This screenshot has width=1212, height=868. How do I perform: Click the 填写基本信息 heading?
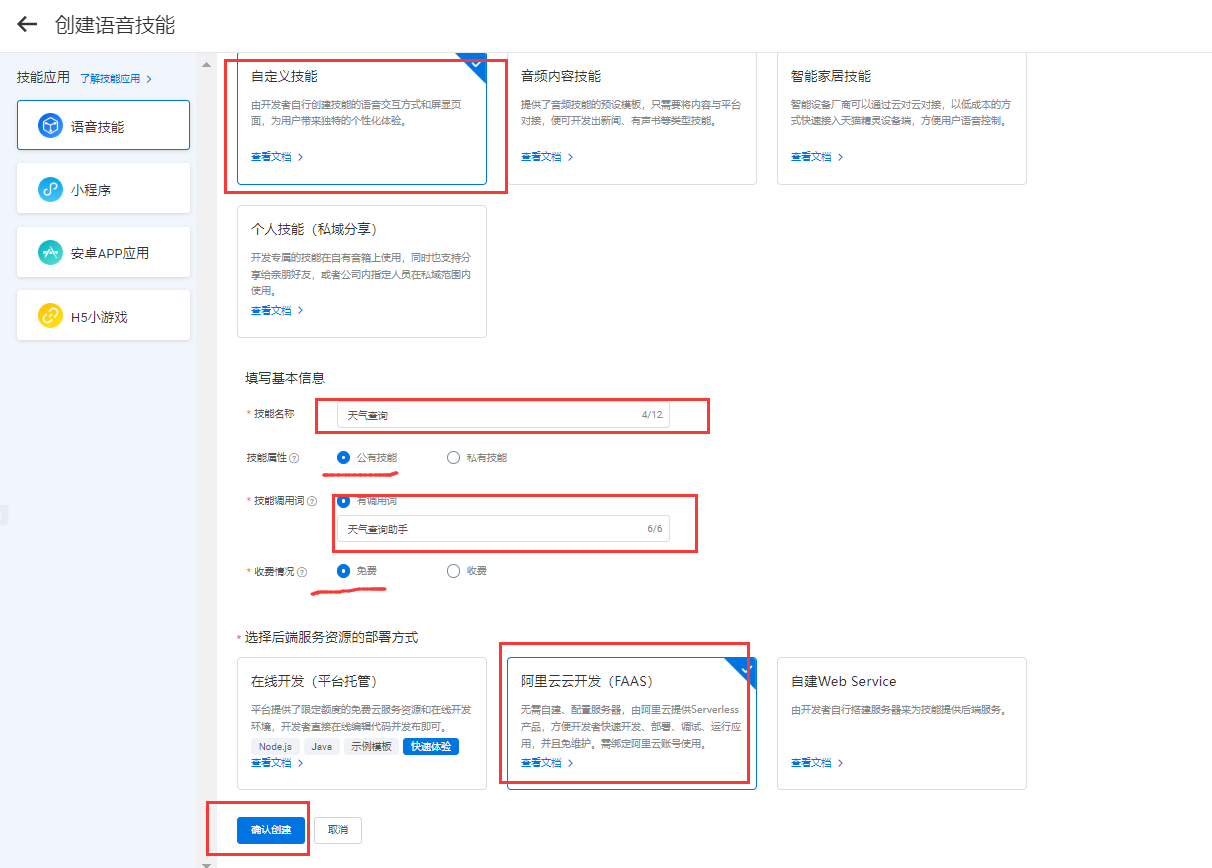[285, 378]
